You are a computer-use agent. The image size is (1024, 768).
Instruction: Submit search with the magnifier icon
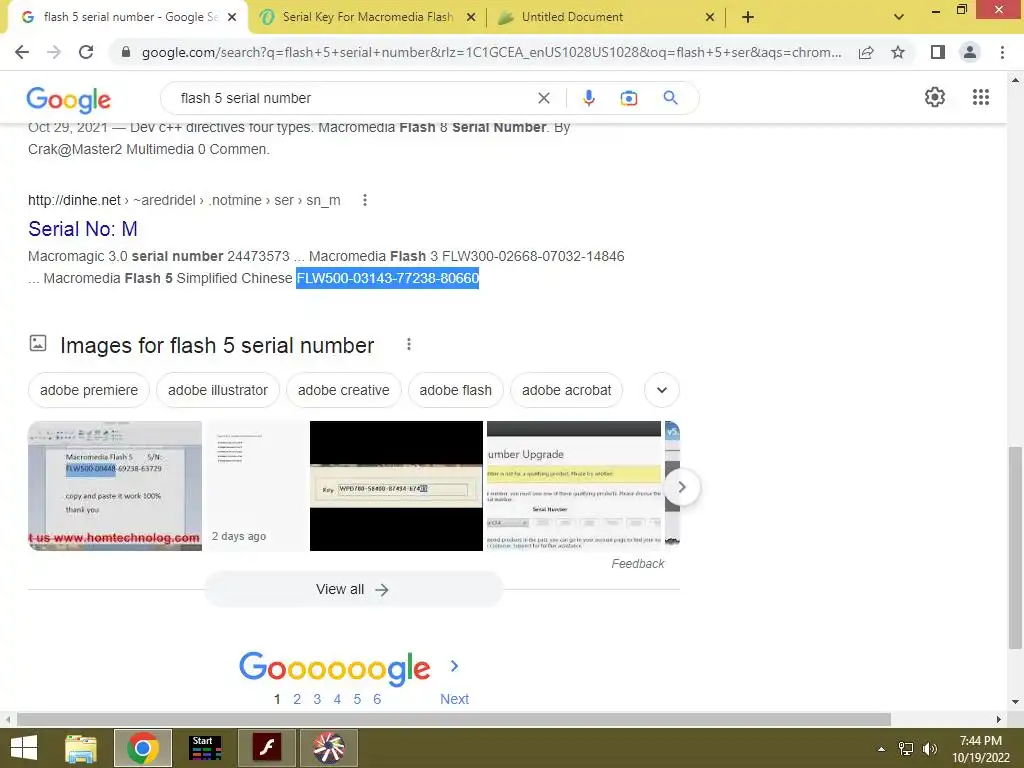click(670, 98)
